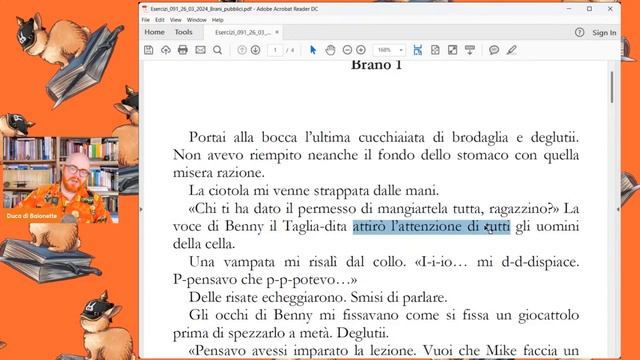Zoom in with plus icon

pos(361,50)
